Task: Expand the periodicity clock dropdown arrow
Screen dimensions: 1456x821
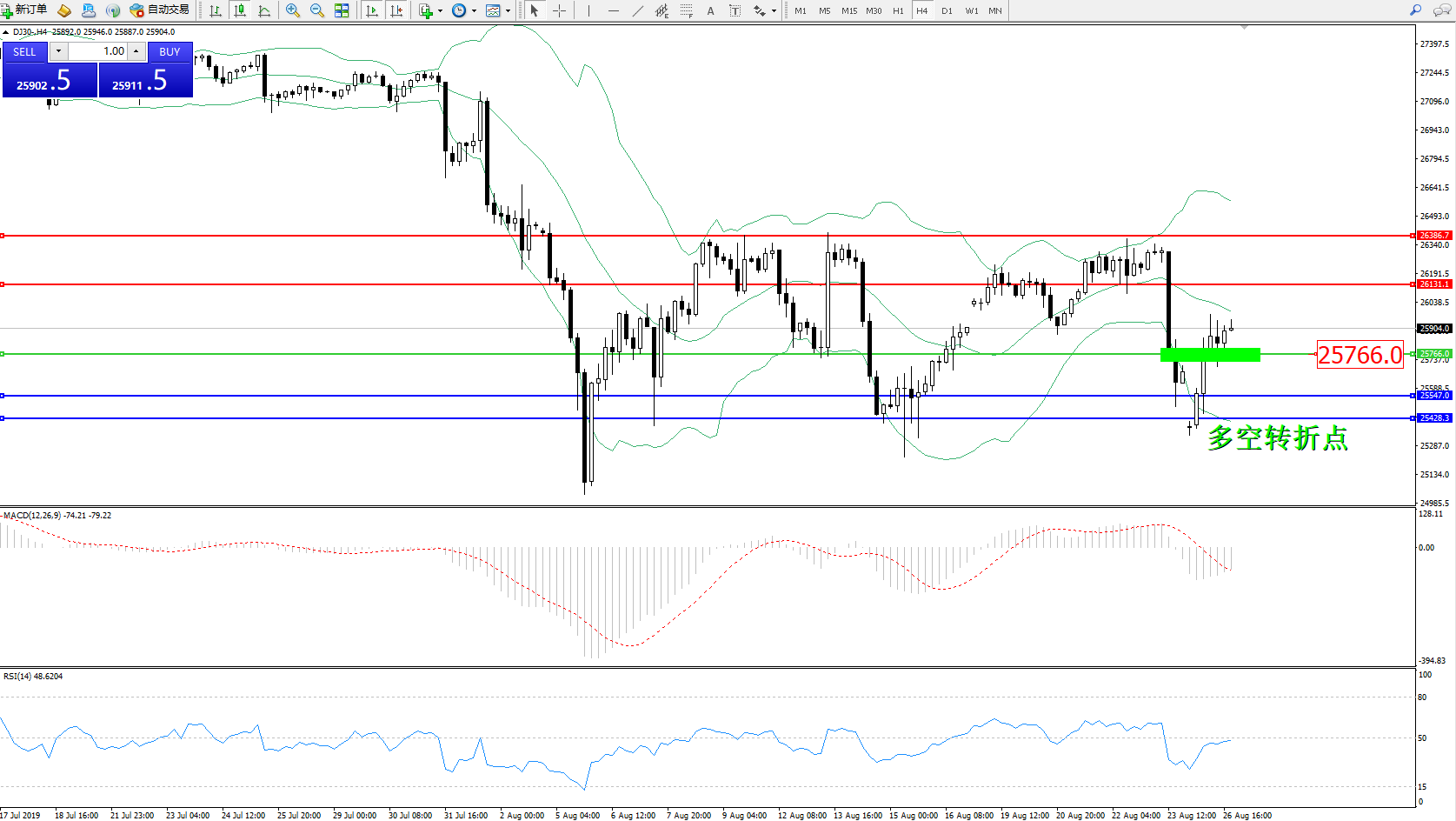Action: [474, 11]
